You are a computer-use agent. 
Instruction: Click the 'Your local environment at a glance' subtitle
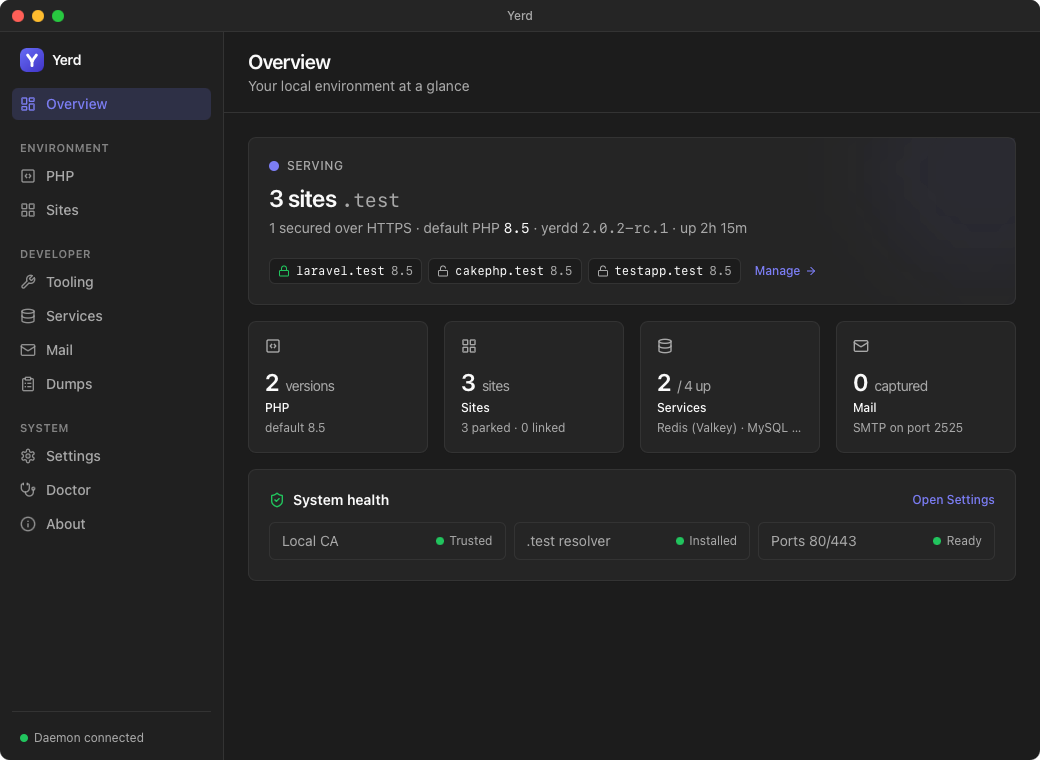click(x=359, y=86)
